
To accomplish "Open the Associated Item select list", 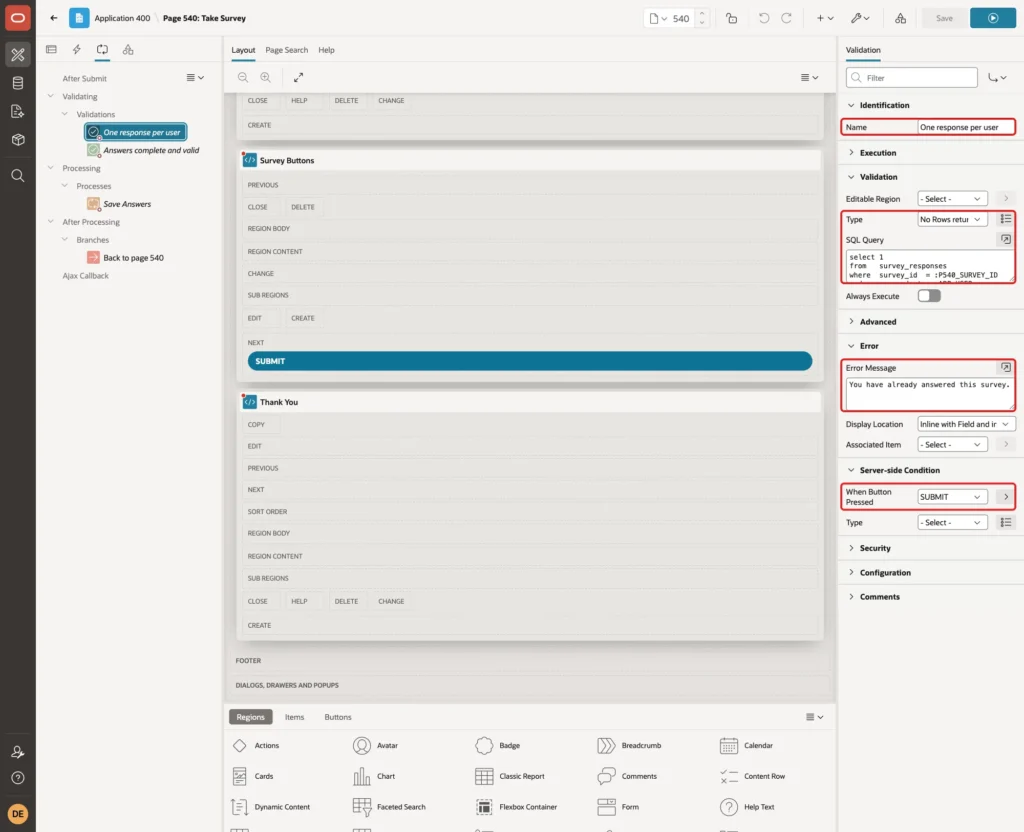I will click(x=952, y=445).
